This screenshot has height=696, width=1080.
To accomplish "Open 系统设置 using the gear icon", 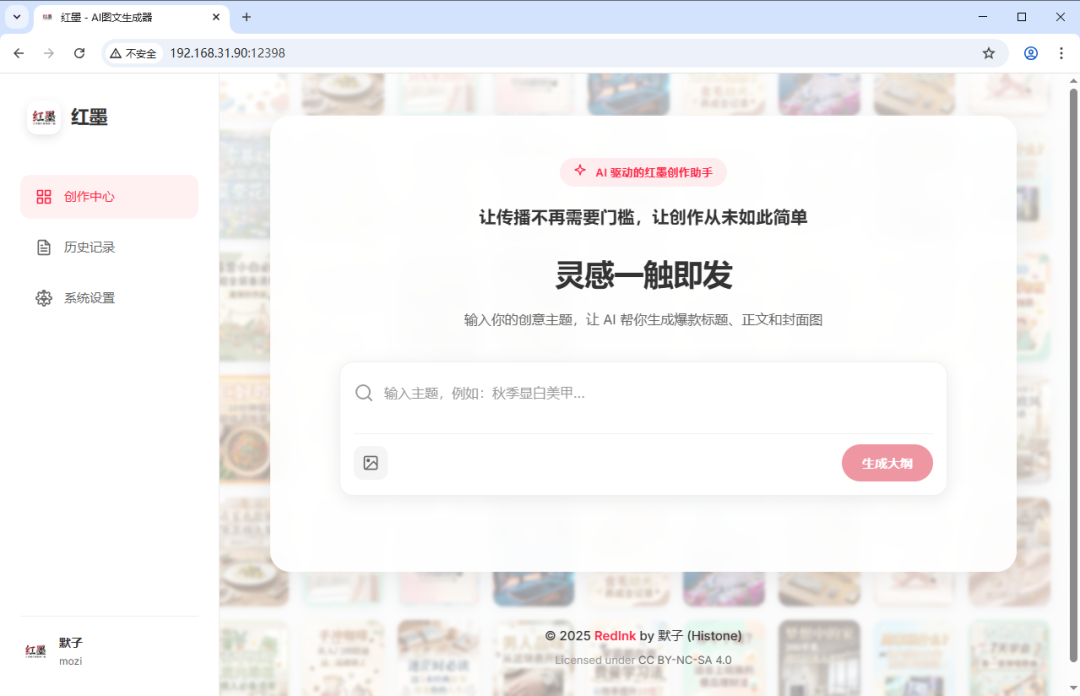I will point(44,298).
